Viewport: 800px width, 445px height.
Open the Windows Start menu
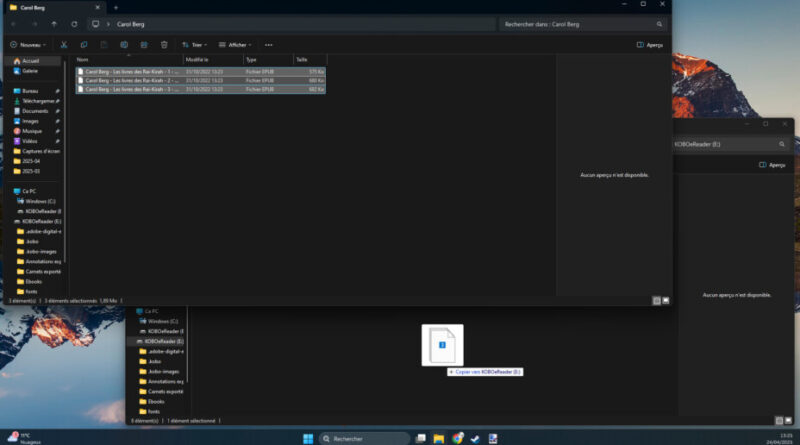click(307, 438)
